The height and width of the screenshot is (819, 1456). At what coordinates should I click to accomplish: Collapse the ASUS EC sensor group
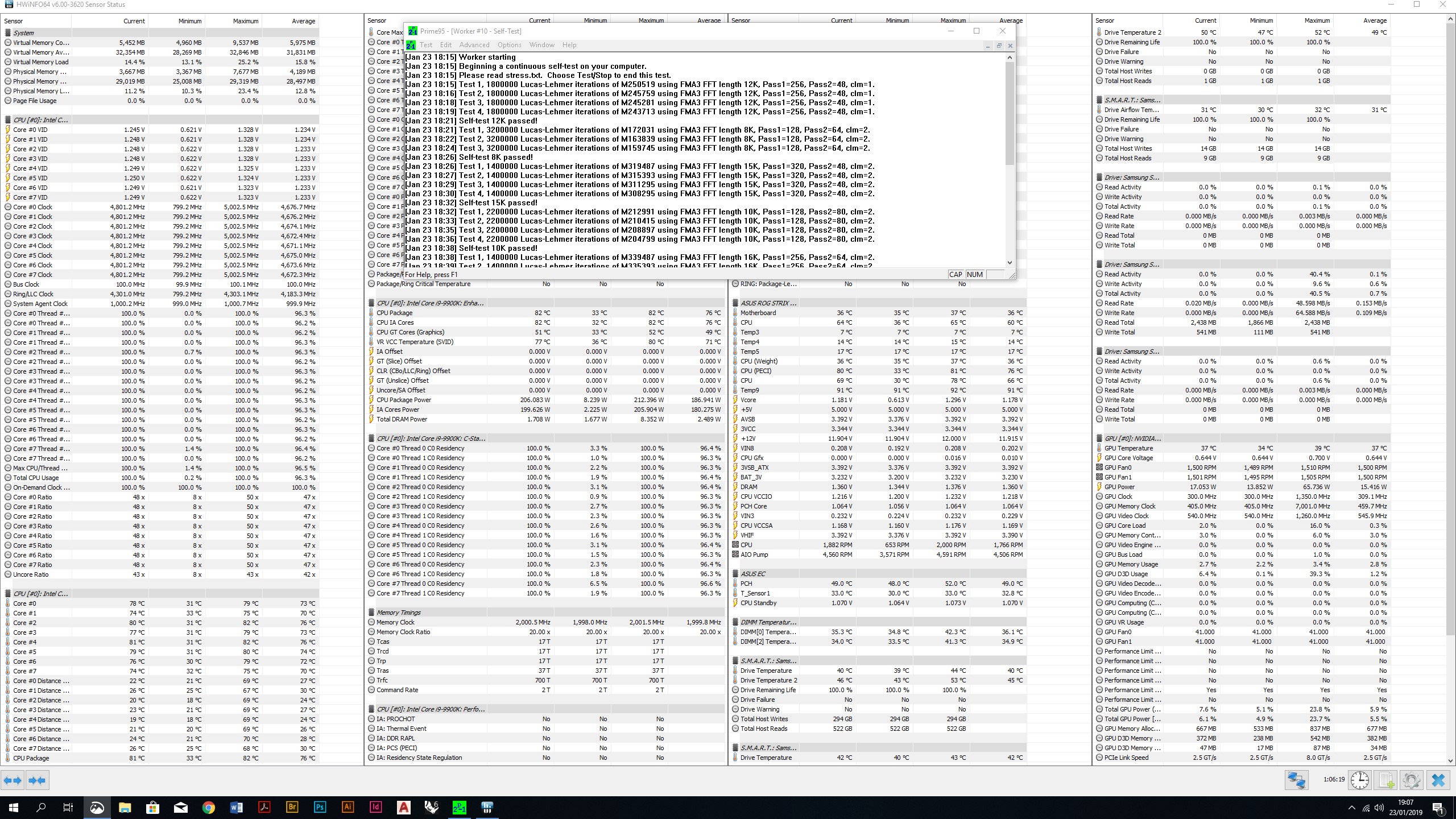click(752, 574)
